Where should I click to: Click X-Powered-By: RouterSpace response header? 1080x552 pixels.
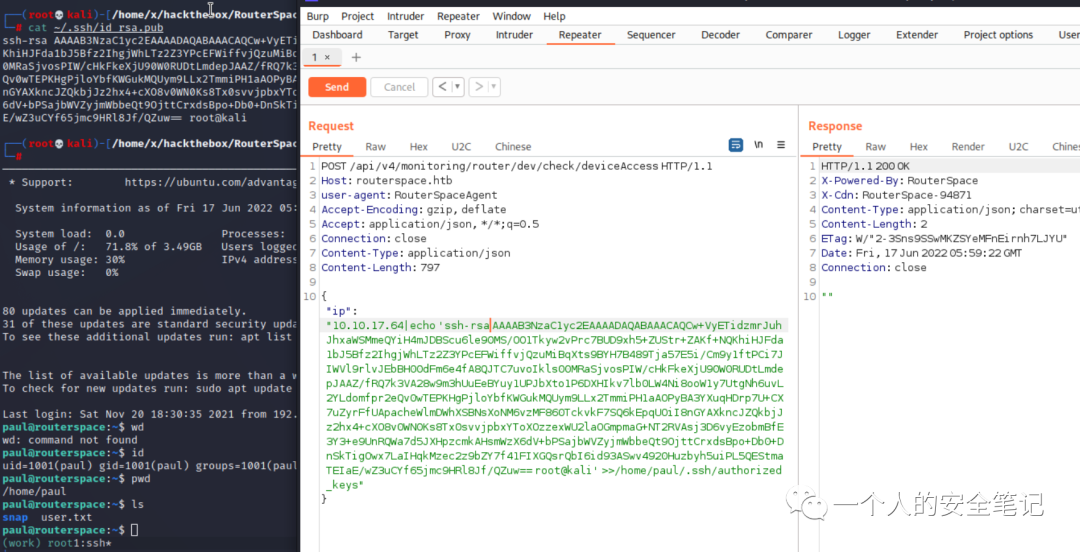click(900, 181)
